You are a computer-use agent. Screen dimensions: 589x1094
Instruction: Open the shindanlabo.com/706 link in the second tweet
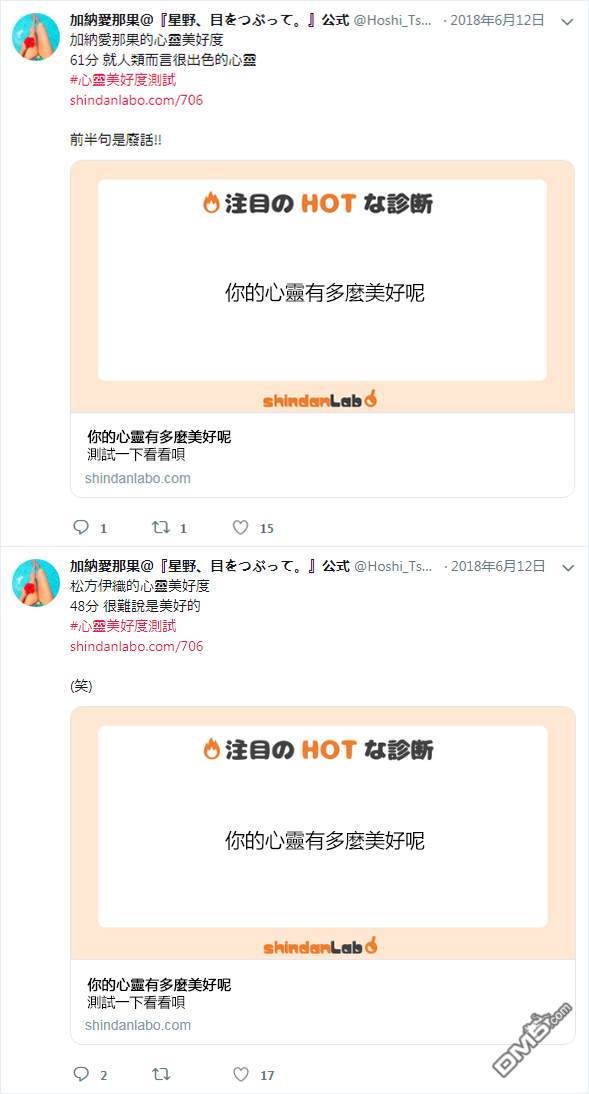click(x=136, y=646)
